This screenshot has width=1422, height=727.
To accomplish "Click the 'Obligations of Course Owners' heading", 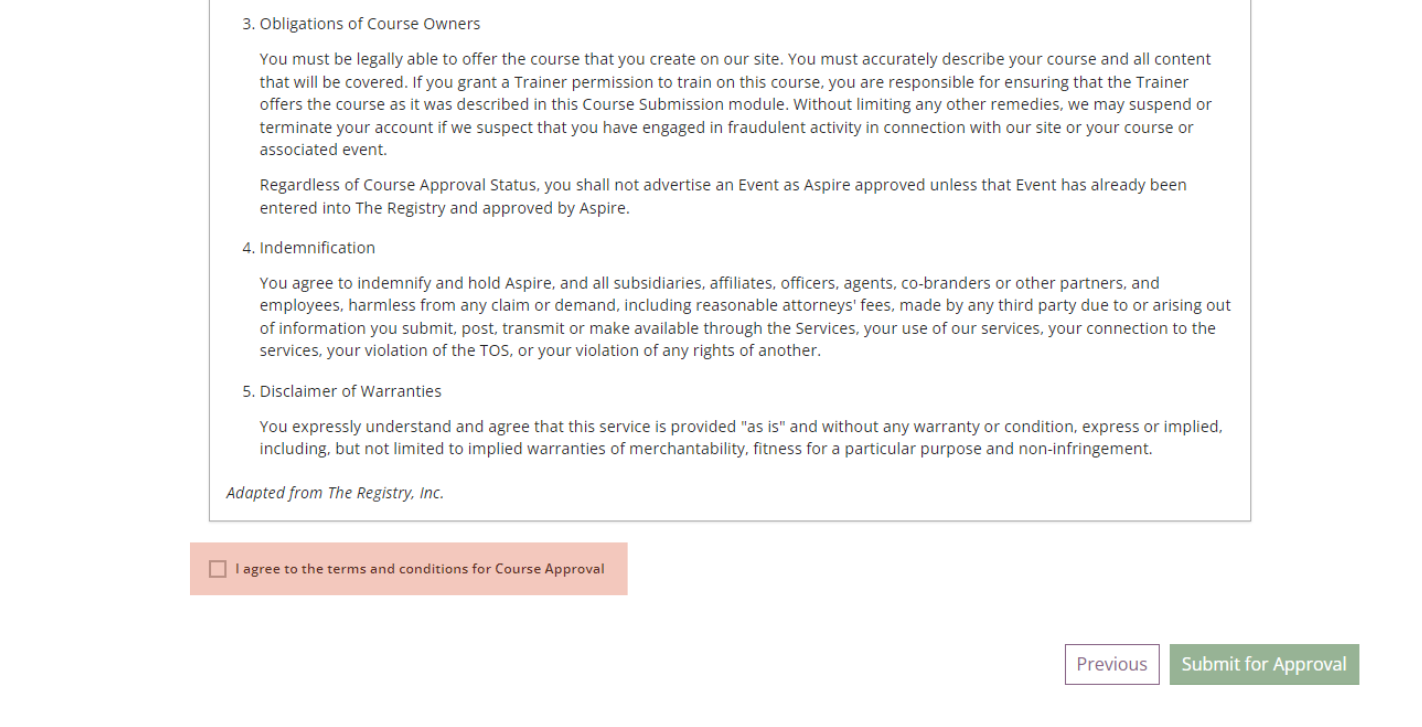I will coord(369,23).
